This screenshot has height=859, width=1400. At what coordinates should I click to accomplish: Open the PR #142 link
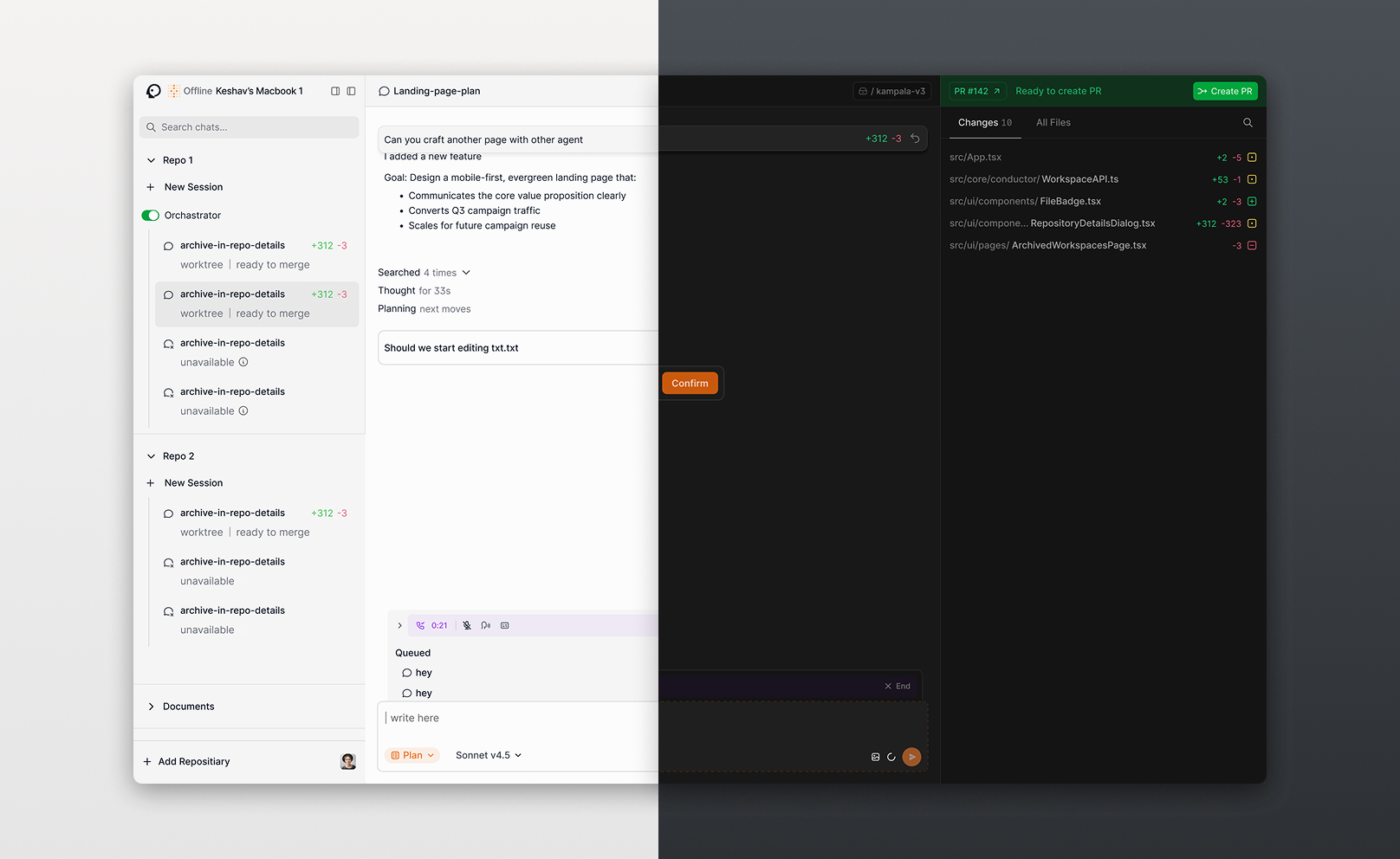coord(977,91)
